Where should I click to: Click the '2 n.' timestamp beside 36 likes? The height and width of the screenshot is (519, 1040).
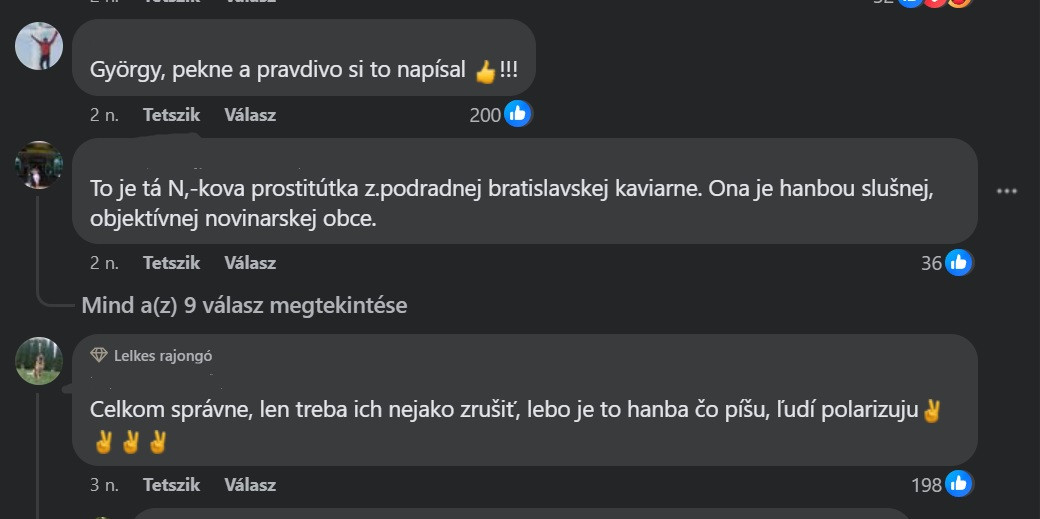104,263
